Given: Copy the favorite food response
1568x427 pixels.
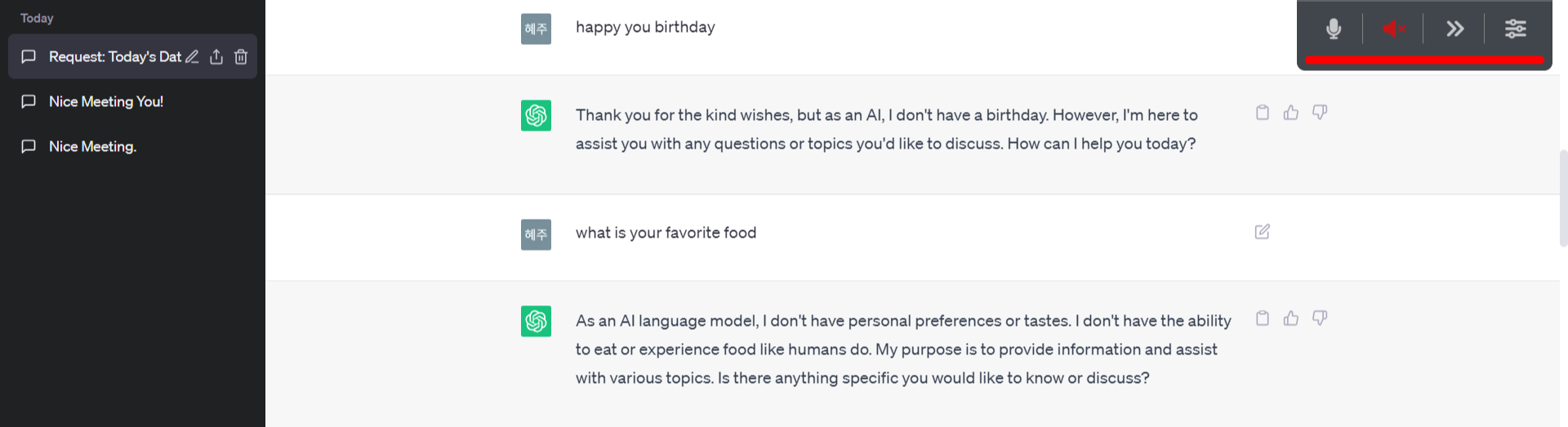Looking at the screenshot, I should [x=1263, y=318].
